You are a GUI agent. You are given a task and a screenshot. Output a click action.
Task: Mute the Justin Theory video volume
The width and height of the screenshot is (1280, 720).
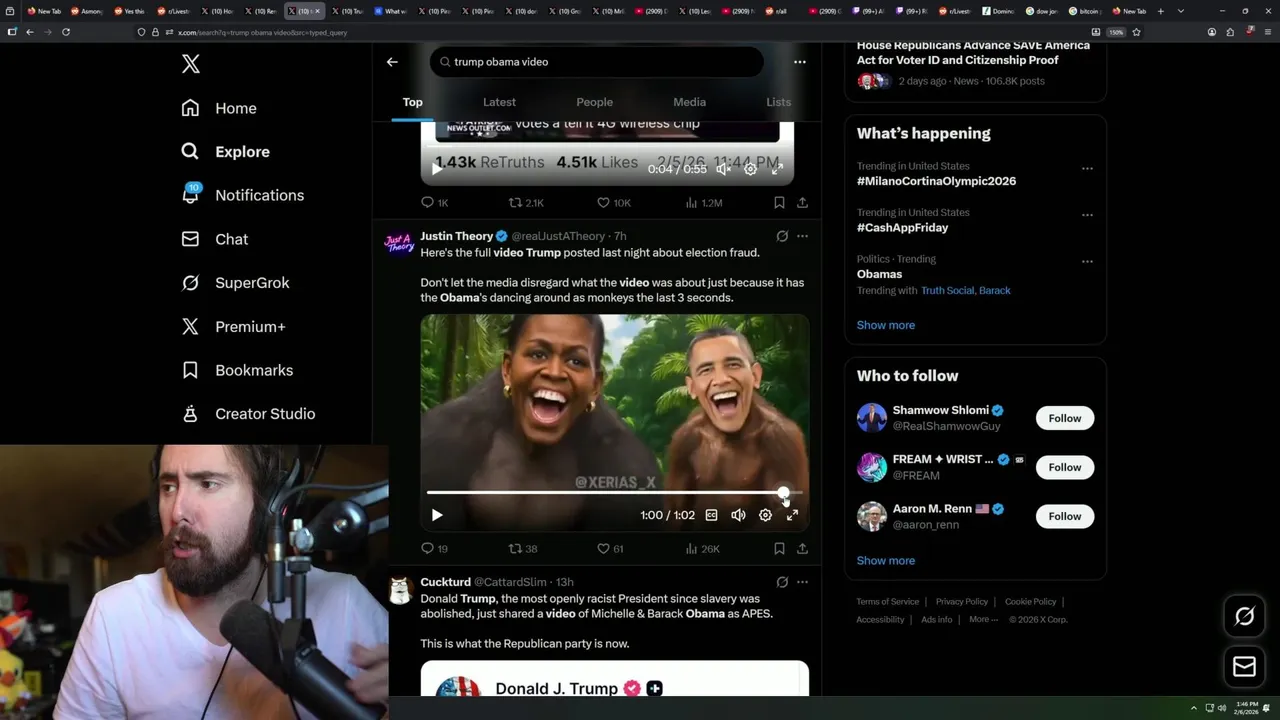click(738, 515)
